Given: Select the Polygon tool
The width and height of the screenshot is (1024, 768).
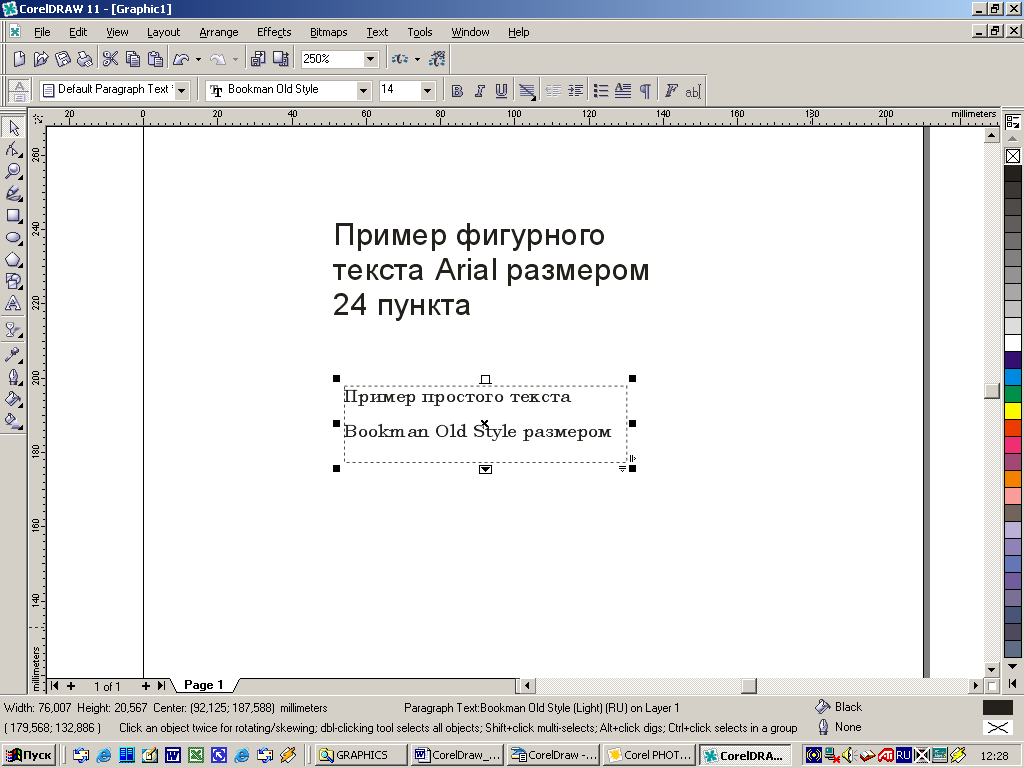Looking at the screenshot, I should [13, 260].
